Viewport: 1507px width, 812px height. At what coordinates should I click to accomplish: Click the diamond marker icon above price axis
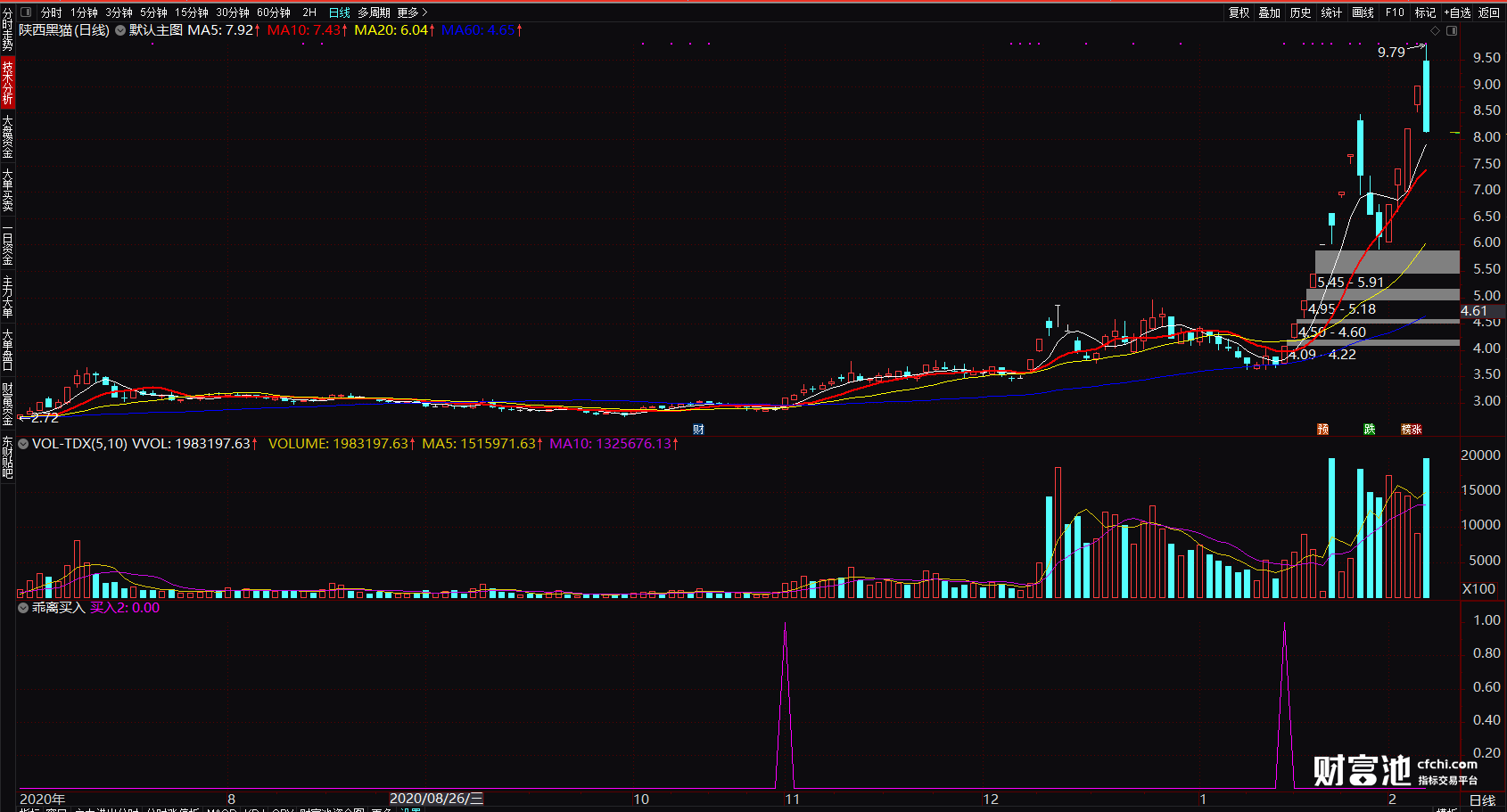coord(1436,31)
